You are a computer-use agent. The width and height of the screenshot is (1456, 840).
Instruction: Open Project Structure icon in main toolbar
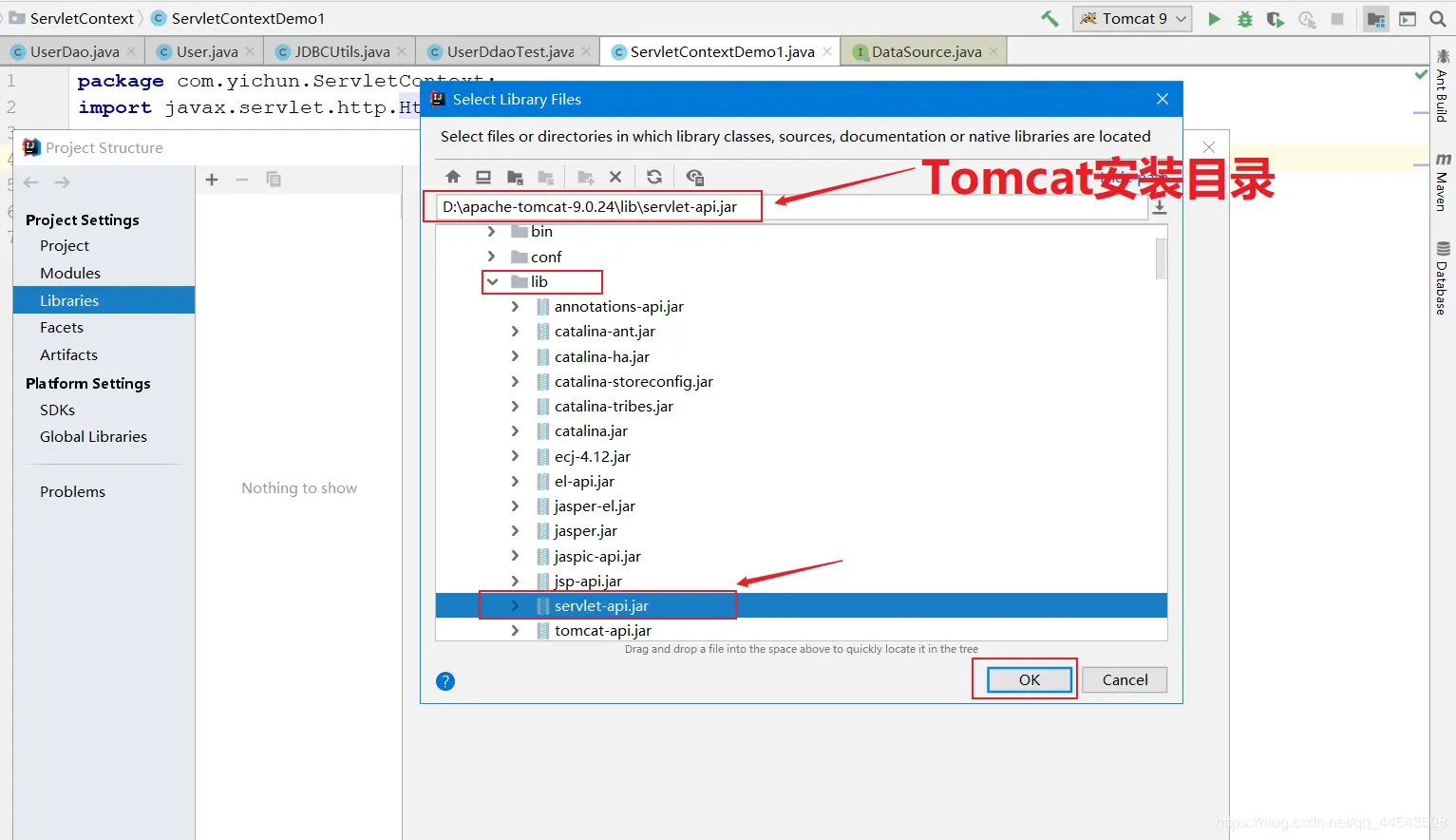pos(1376,19)
